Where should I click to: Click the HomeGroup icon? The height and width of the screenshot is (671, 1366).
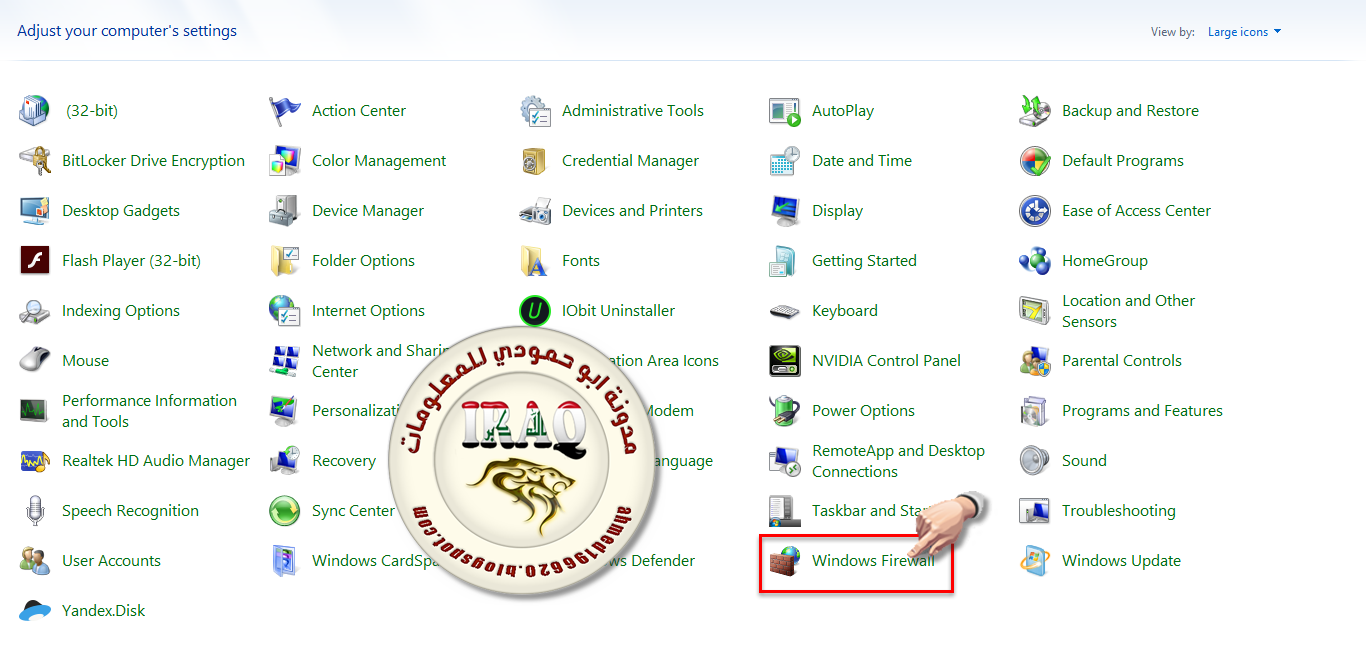[1035, 261]
